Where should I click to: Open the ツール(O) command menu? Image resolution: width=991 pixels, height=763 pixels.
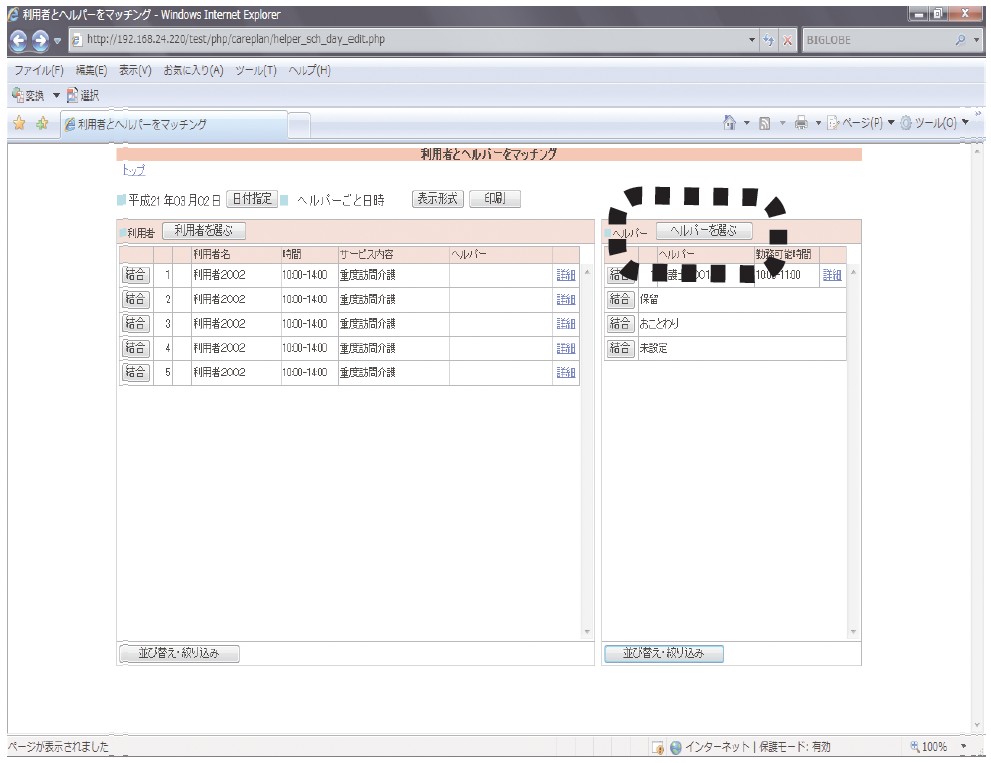(934, 123)
